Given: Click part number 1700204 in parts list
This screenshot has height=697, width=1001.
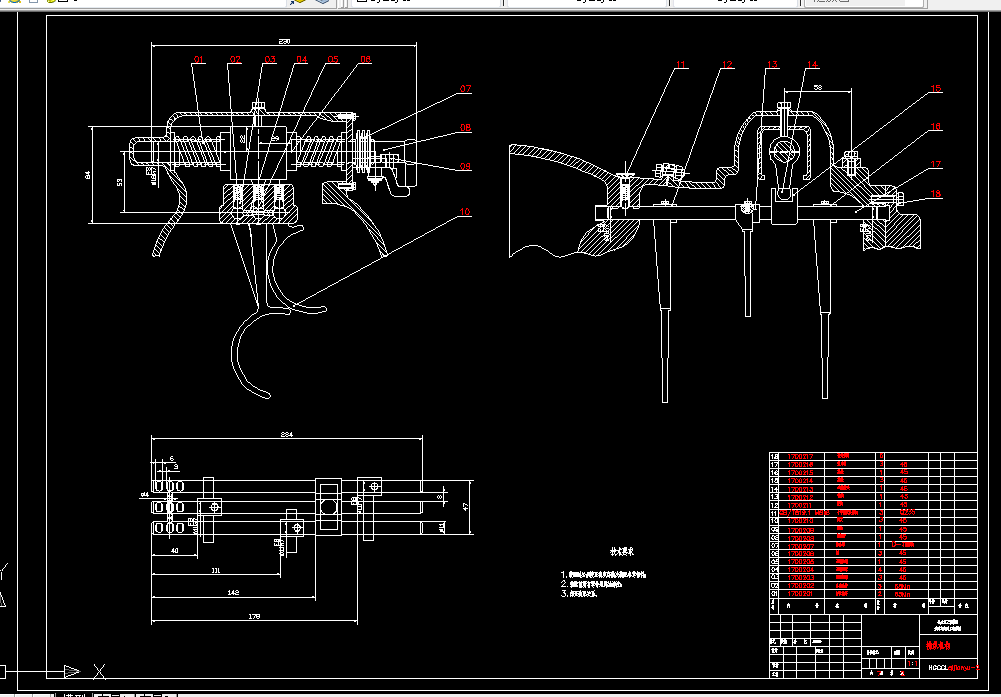Looking at the screenshot, I should click(801, 569).
